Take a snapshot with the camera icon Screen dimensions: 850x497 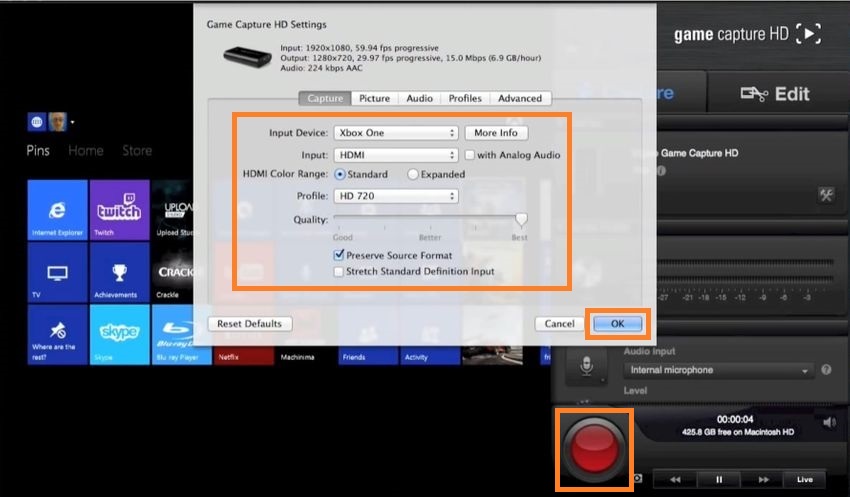click(638, 478)
